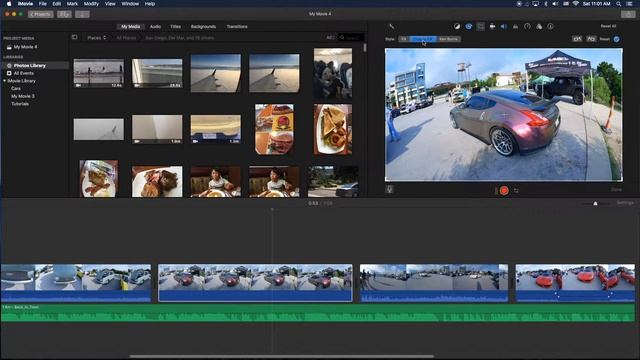Select All Events in sidebar
The width and height of the screenshot is (640, 360).
point(24,73)
